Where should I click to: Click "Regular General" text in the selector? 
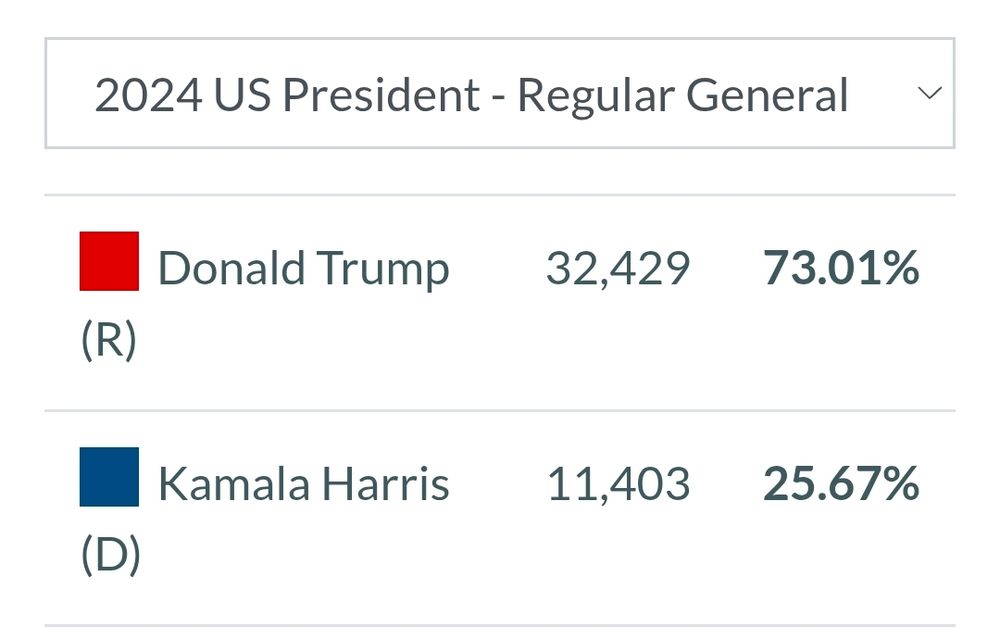(x=683, y=96)
